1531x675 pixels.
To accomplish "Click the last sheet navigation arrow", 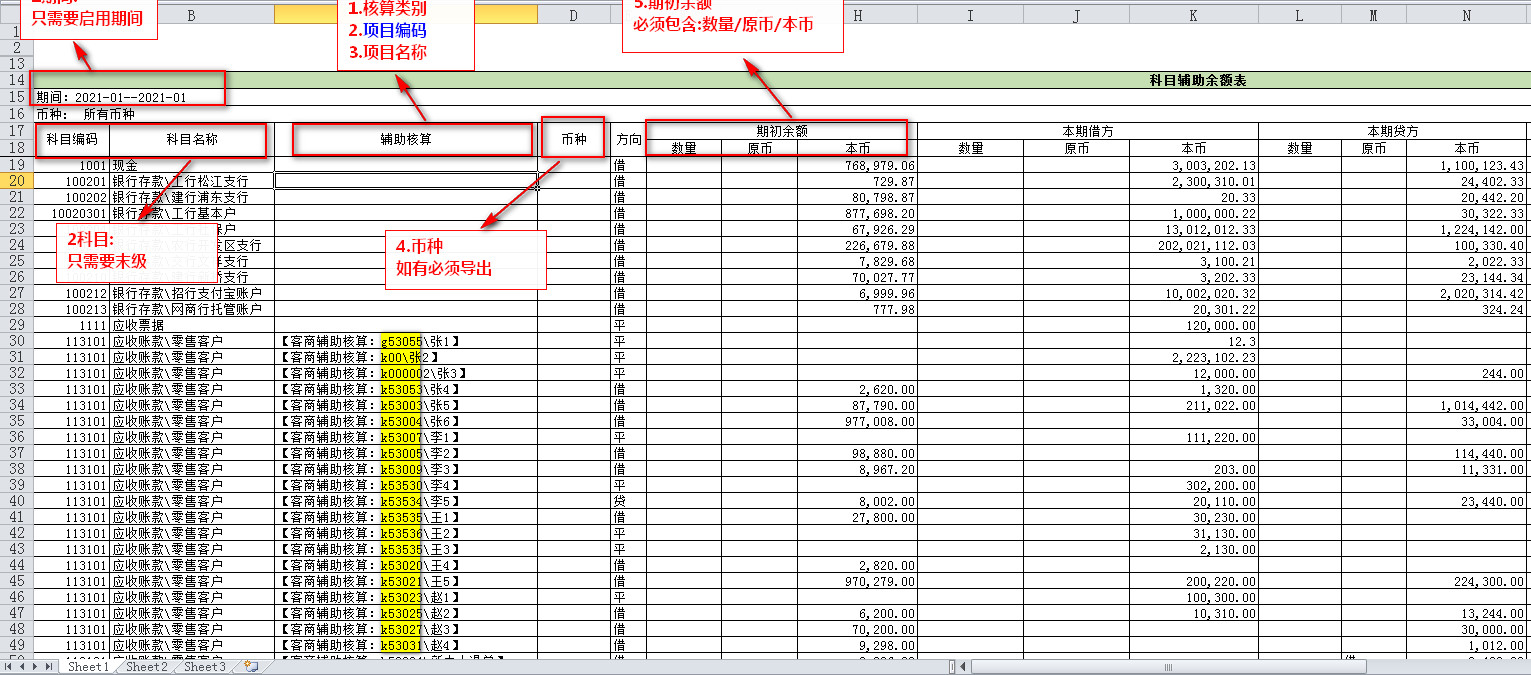I will (49, 667).
